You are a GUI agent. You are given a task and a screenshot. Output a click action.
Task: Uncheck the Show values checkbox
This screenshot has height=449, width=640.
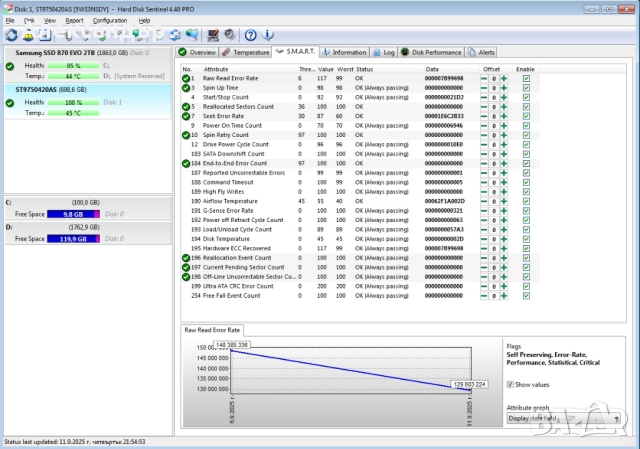click(510, 384)
